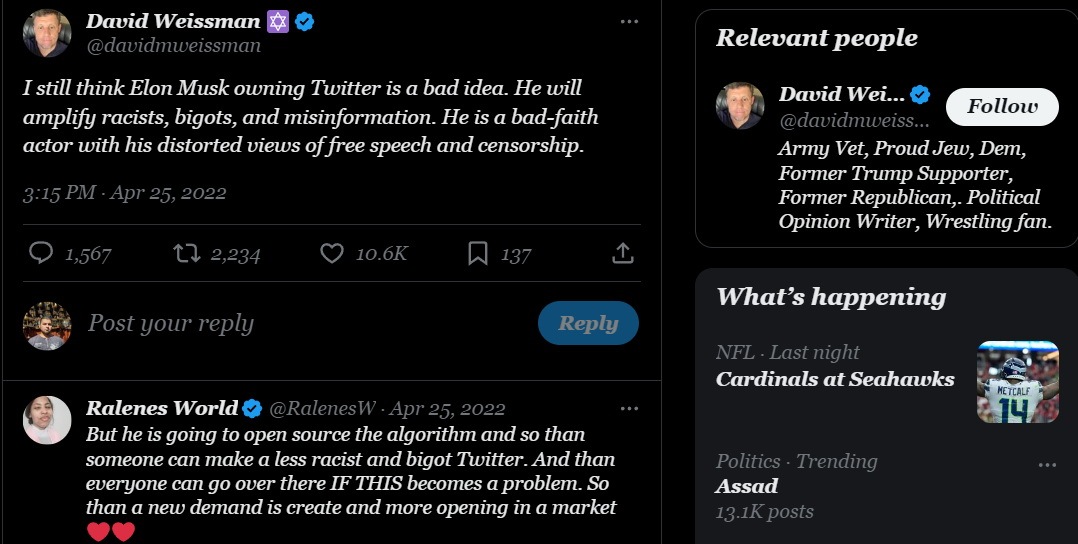Click David Weissman's blue verified badge in the tweet

[x=305, y=21]
